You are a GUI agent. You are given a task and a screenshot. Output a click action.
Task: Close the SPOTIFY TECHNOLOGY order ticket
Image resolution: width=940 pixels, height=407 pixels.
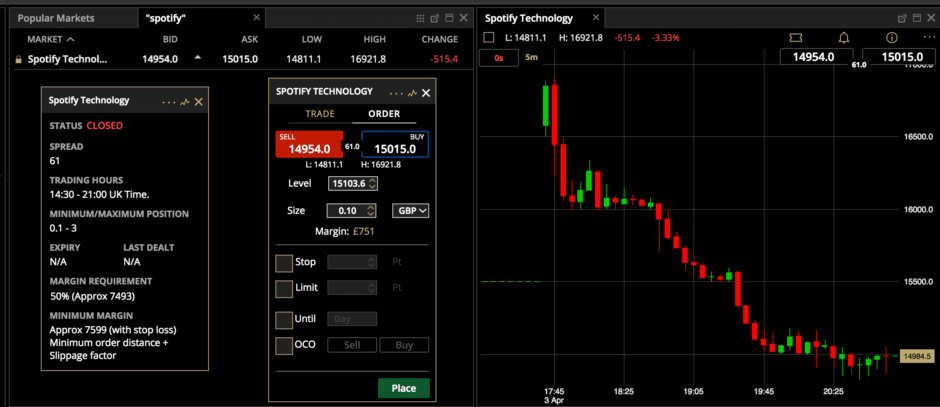coord(426,93)
